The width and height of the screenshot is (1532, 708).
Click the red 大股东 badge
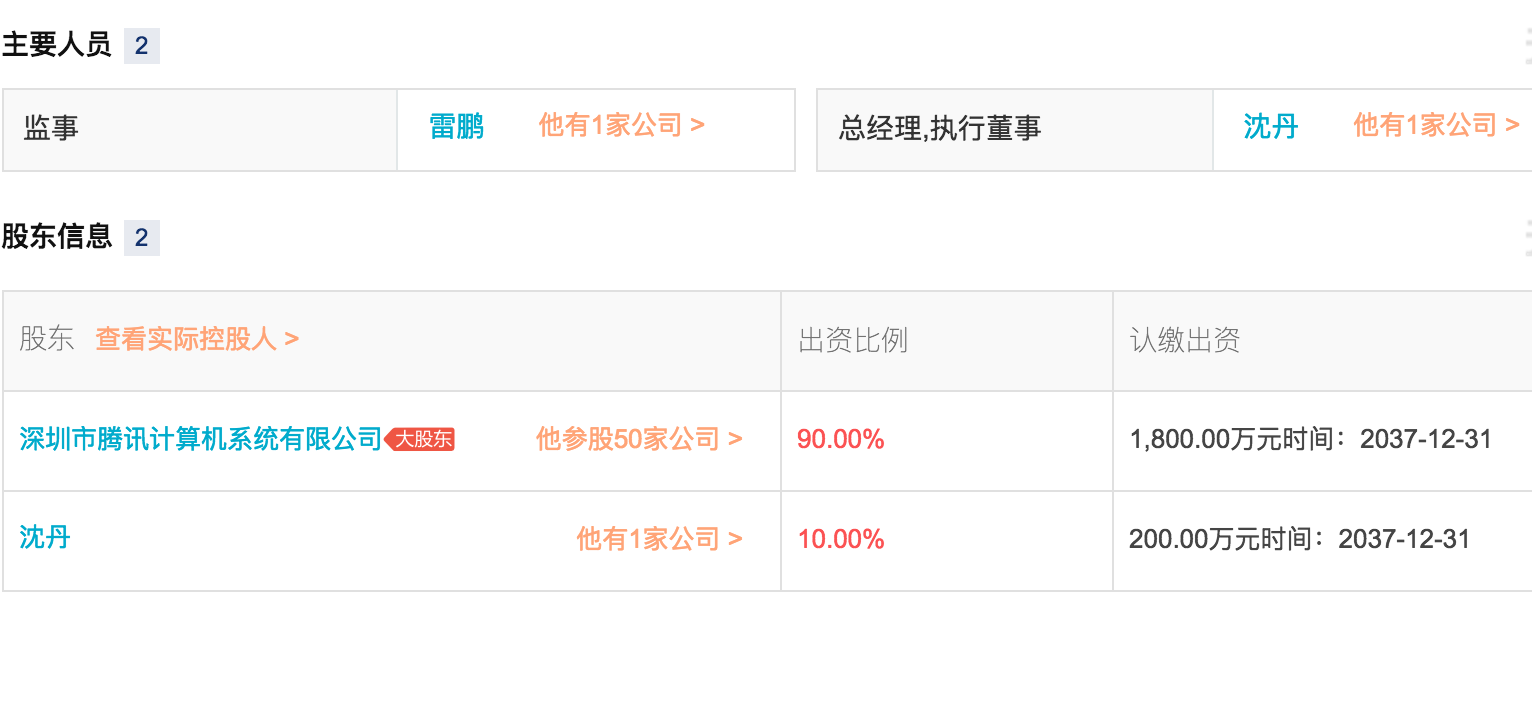pos(421,440)
